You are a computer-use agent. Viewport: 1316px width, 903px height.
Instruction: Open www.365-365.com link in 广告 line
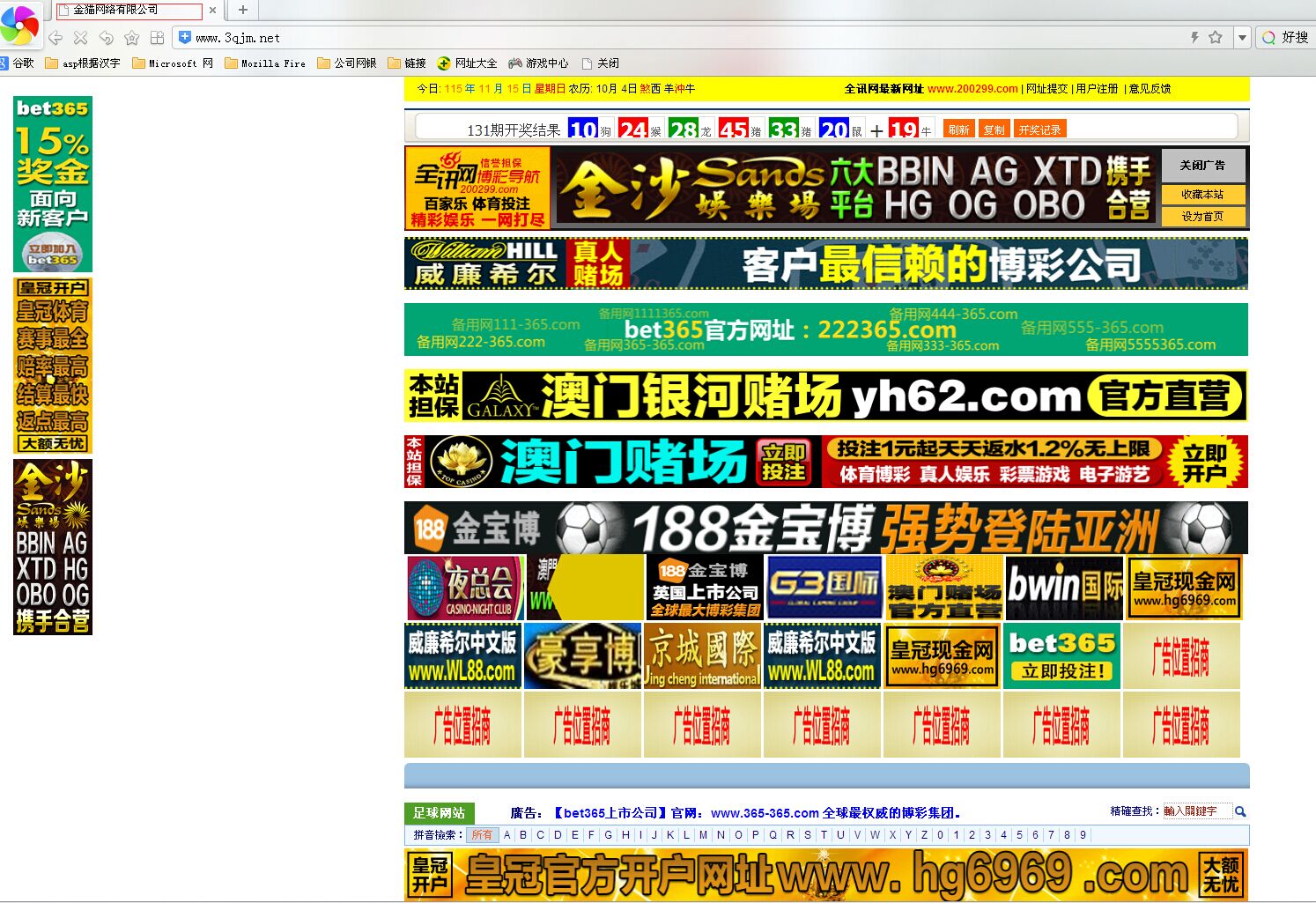click(x=765, y=813)
